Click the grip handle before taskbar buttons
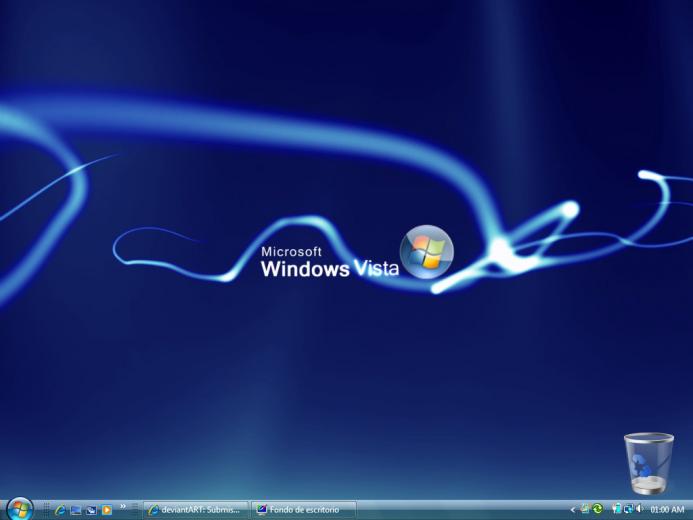Image resolution: width=693 pixels, height=520 pixels. tap(135, 510)
